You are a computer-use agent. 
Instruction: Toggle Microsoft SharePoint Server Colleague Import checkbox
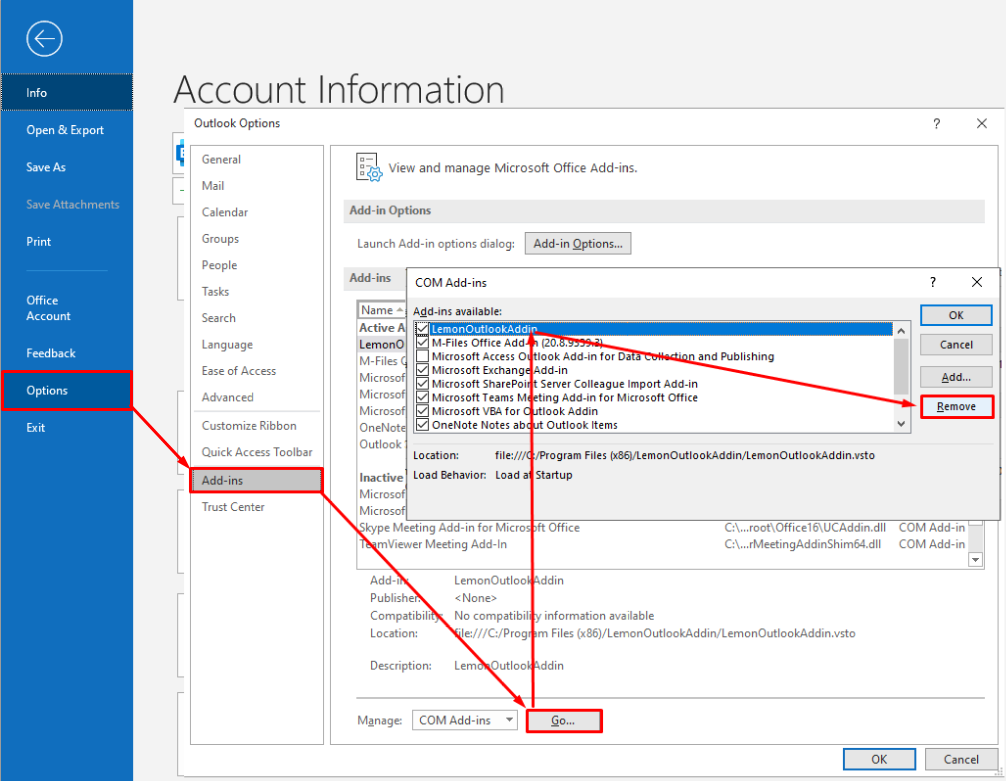pyautogui.click(x=422, y=384)
